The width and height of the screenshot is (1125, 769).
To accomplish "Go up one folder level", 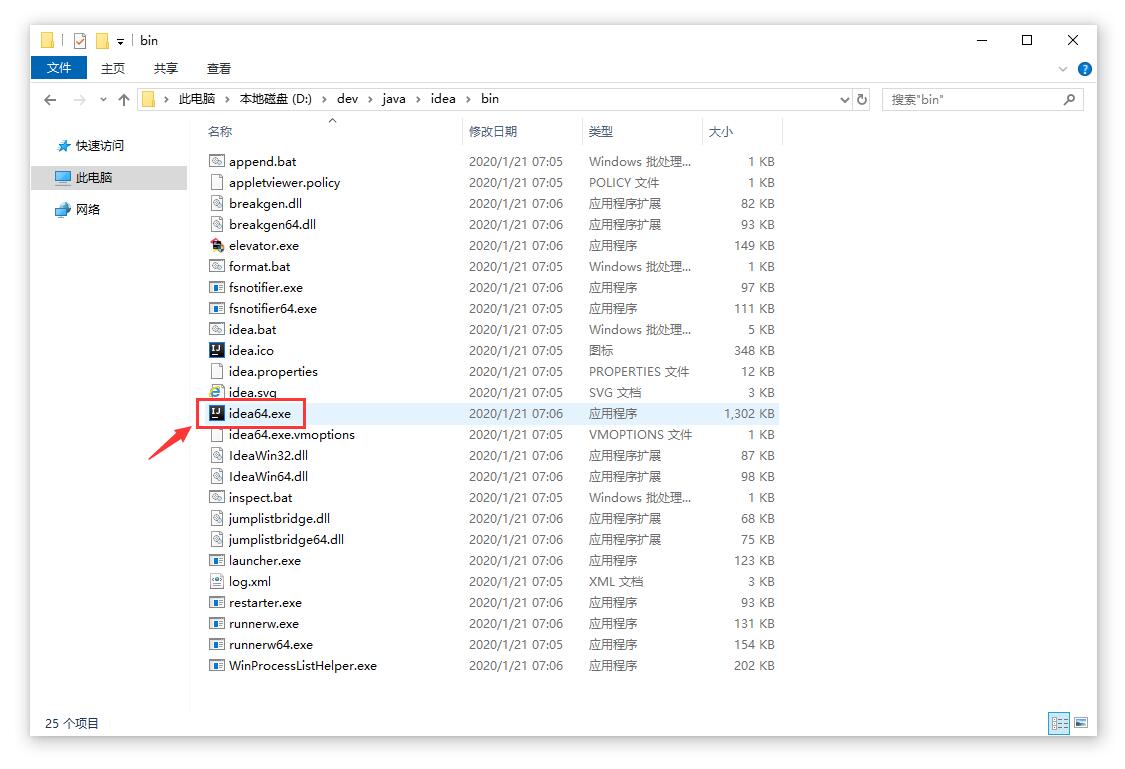I will (123, 100).
